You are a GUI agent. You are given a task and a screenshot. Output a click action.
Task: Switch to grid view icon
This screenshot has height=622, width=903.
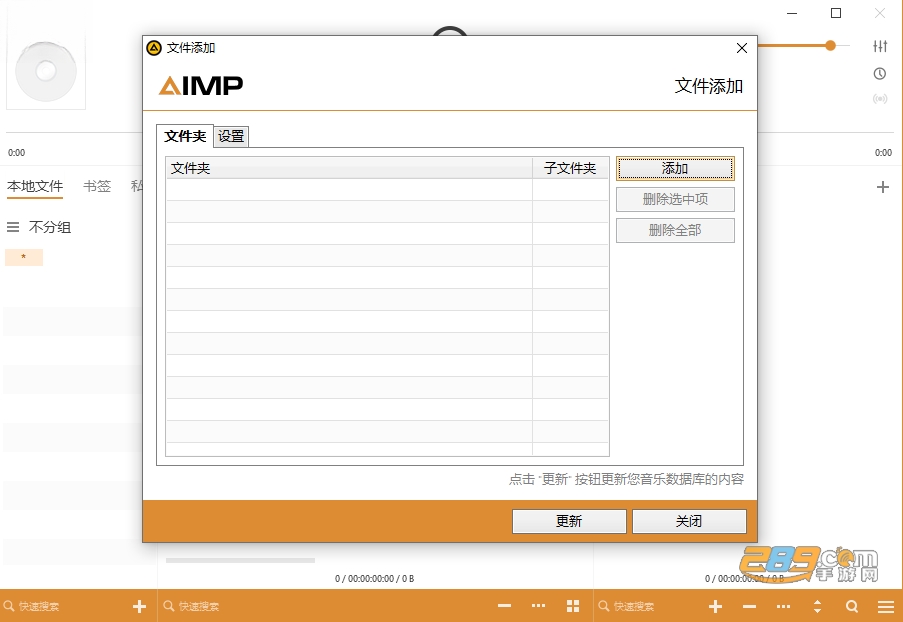[573, 606]
